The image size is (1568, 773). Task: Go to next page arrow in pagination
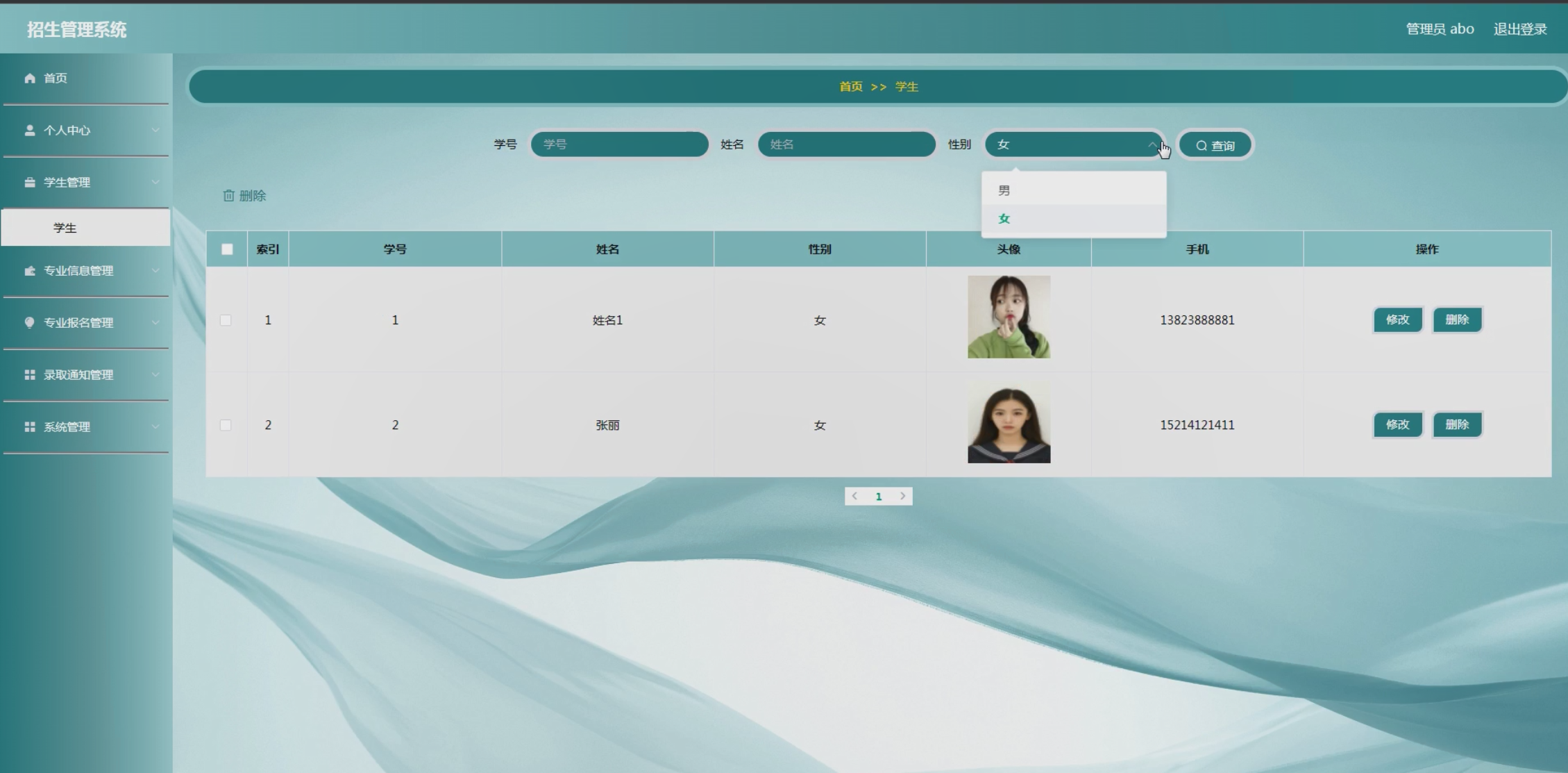click(902, 496)
